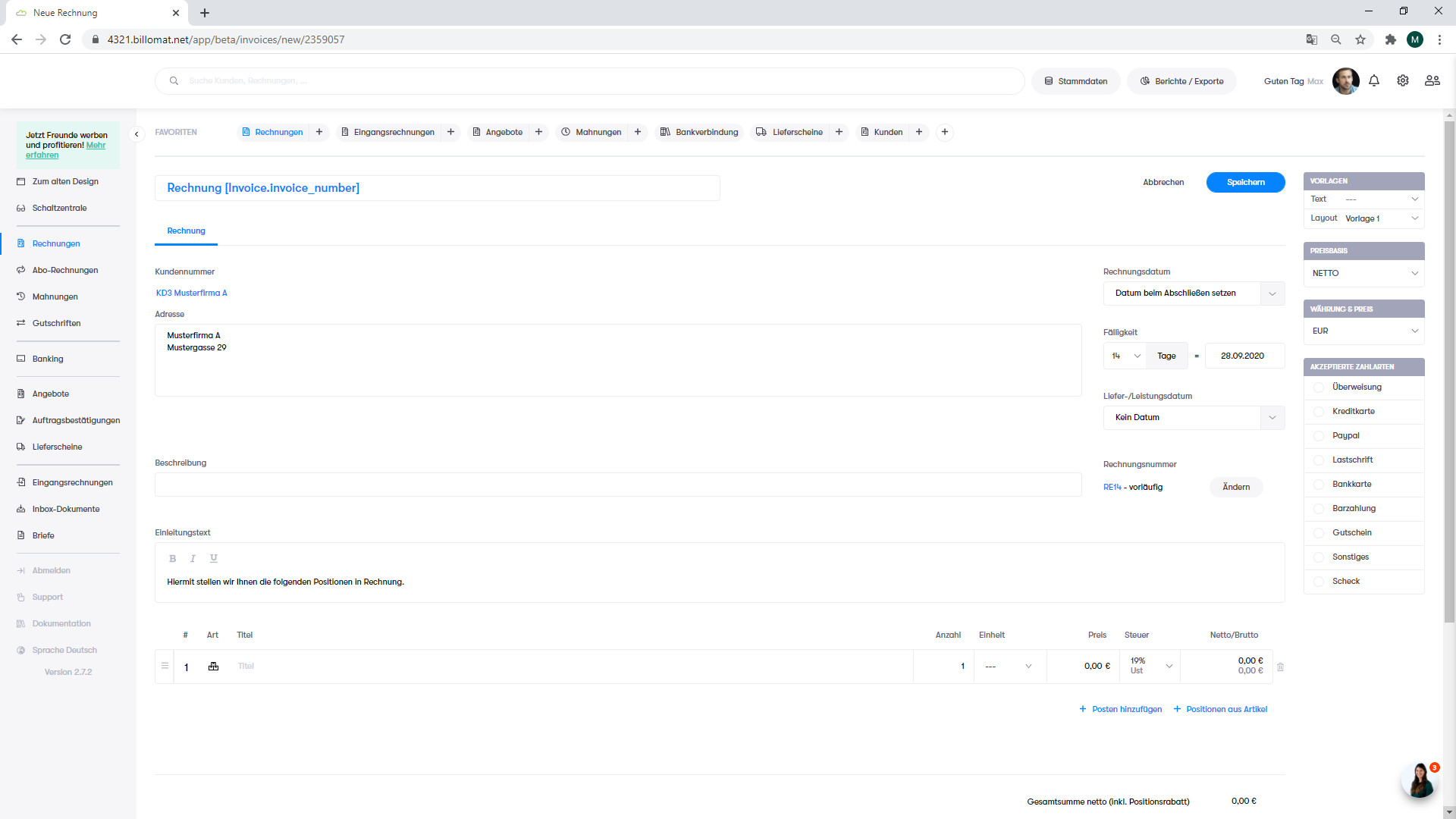
Task: Click the notification bell icon
Action: 1374,80
